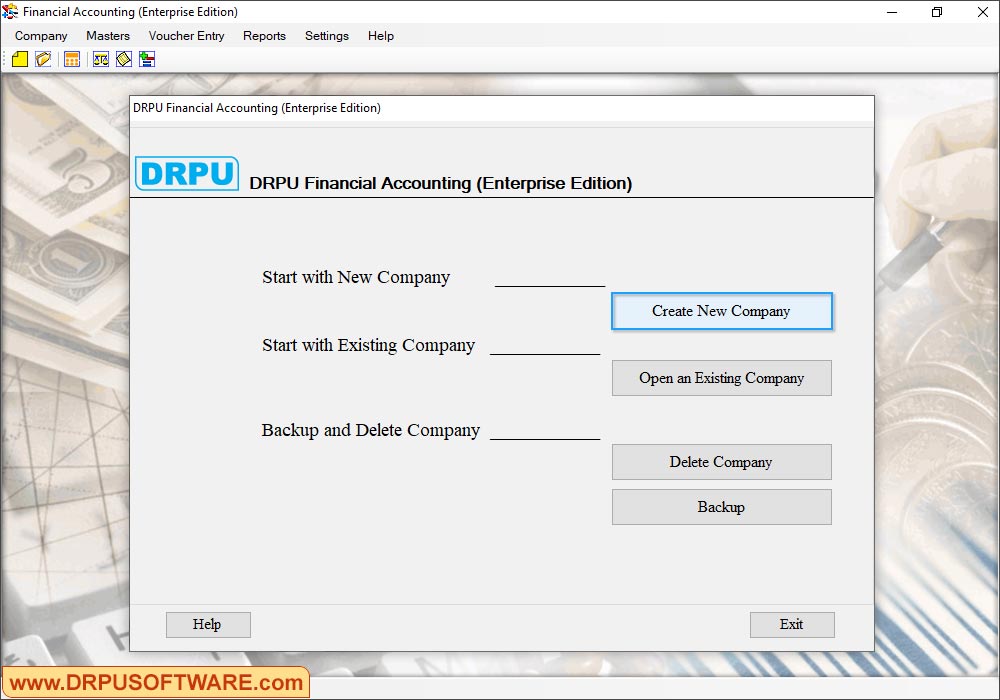
Task: Click the orange calendar grid toolbar icon
Action: (72, 60)
